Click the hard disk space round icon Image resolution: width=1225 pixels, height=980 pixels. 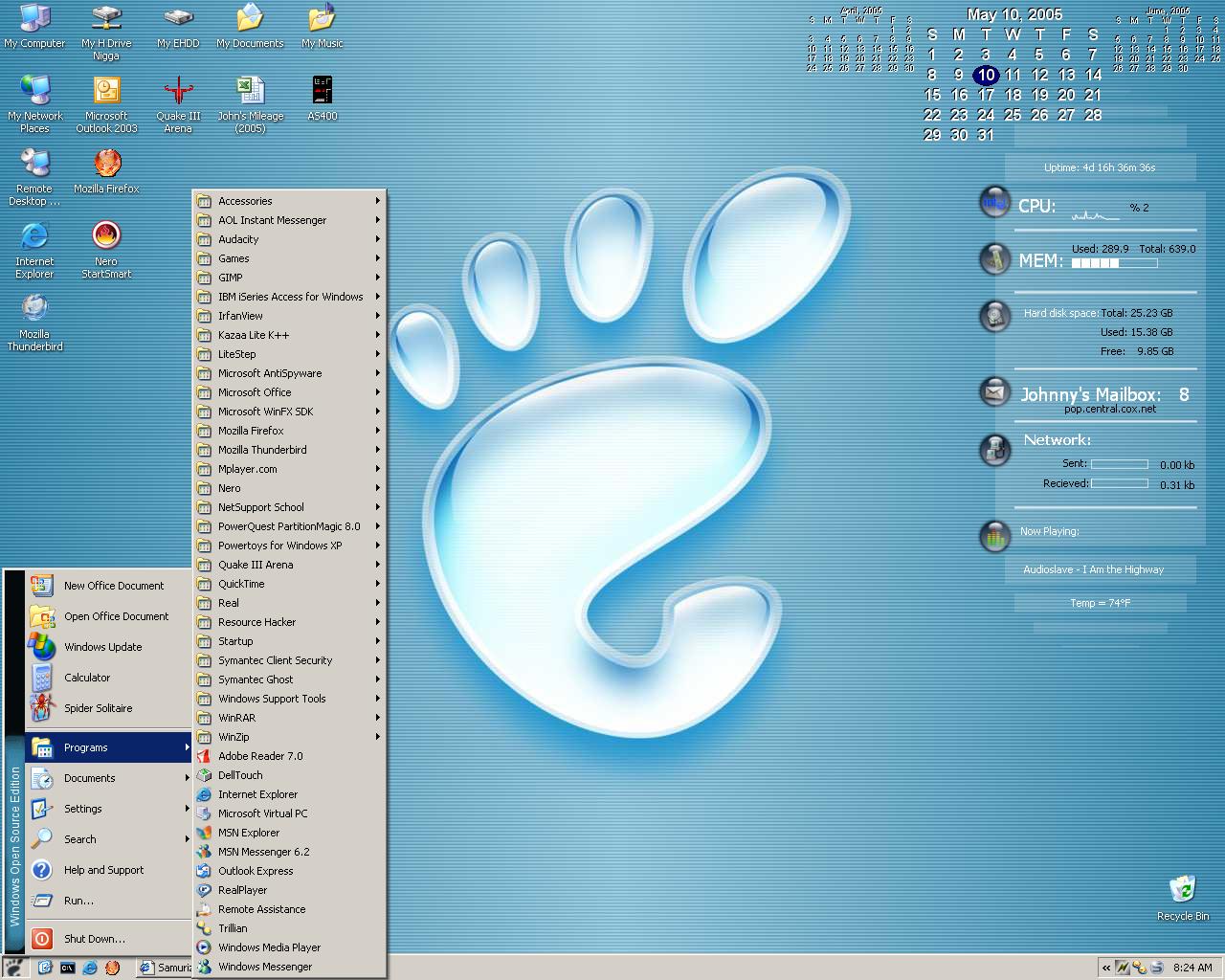[x=995, y=316]
